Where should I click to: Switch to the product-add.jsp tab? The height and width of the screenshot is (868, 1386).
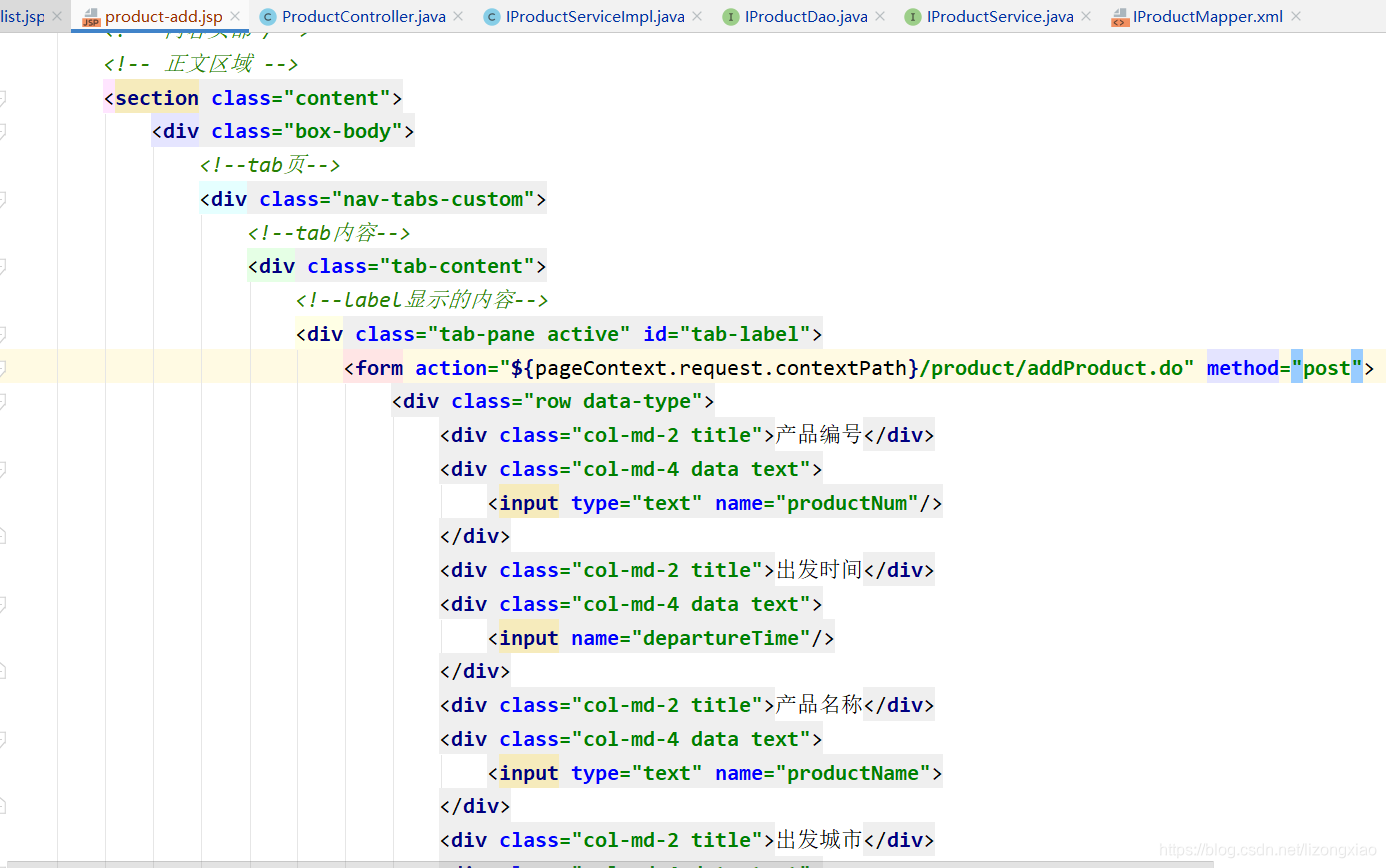[162, 17]
